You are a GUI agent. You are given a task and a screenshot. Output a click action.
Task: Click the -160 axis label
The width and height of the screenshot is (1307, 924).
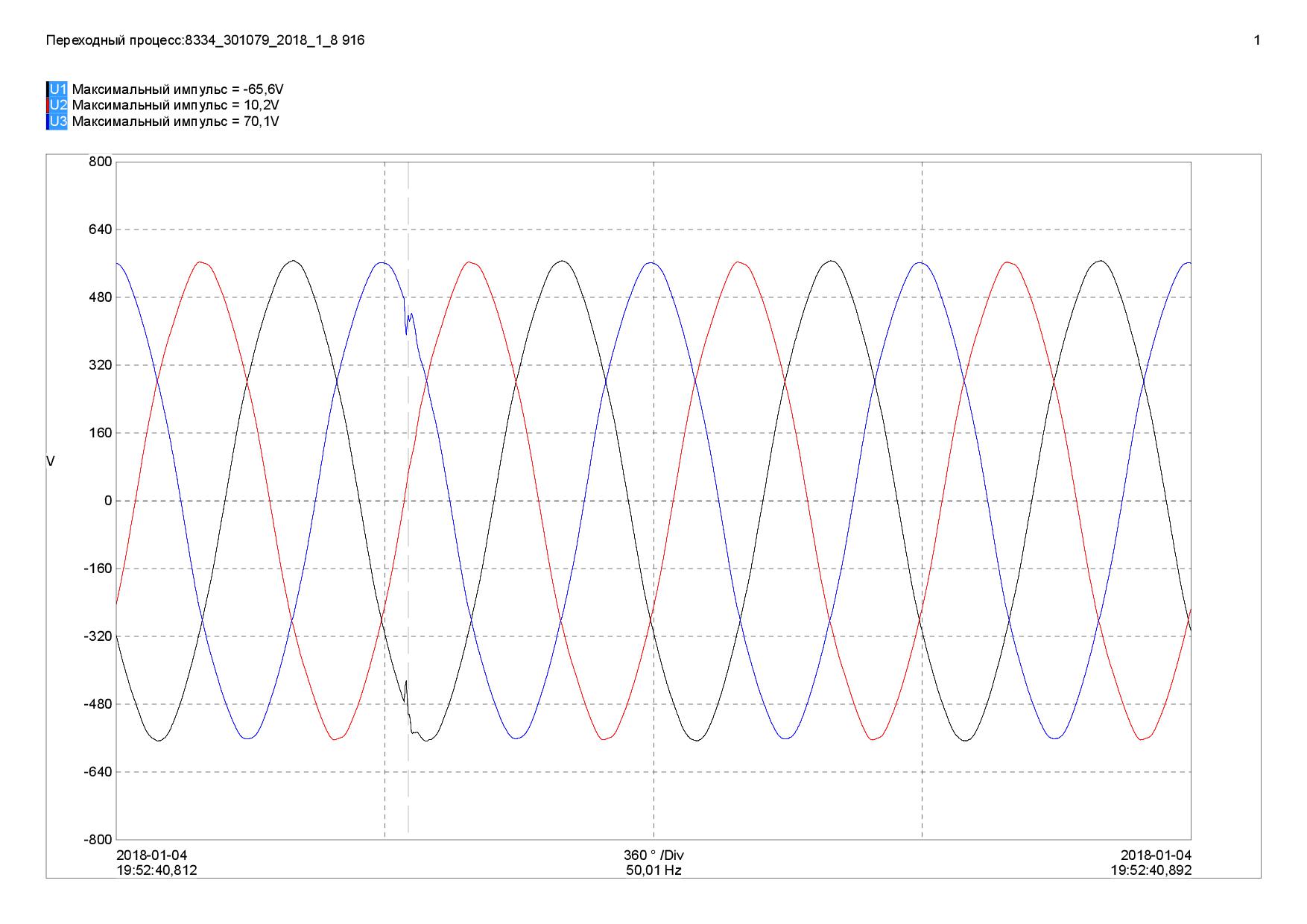pos(99,569)
